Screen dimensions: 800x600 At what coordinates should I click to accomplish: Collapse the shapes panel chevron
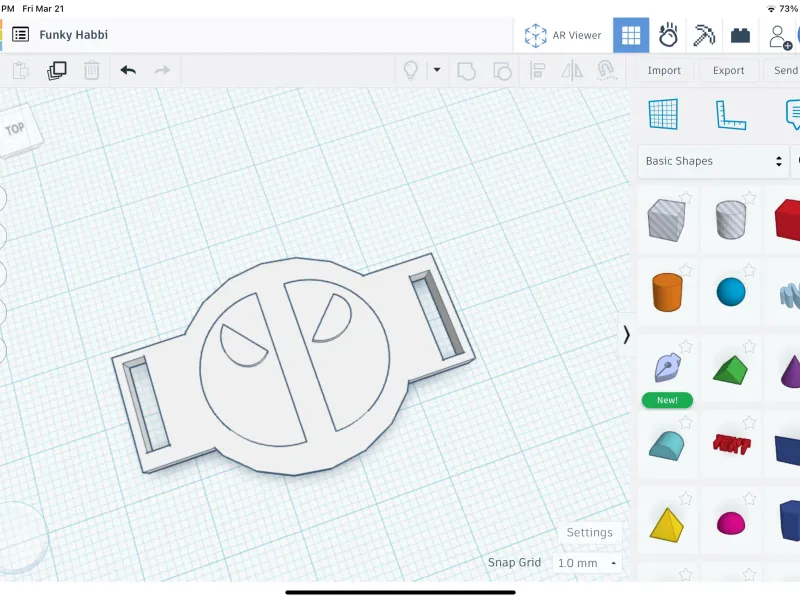tap(626, 335)
